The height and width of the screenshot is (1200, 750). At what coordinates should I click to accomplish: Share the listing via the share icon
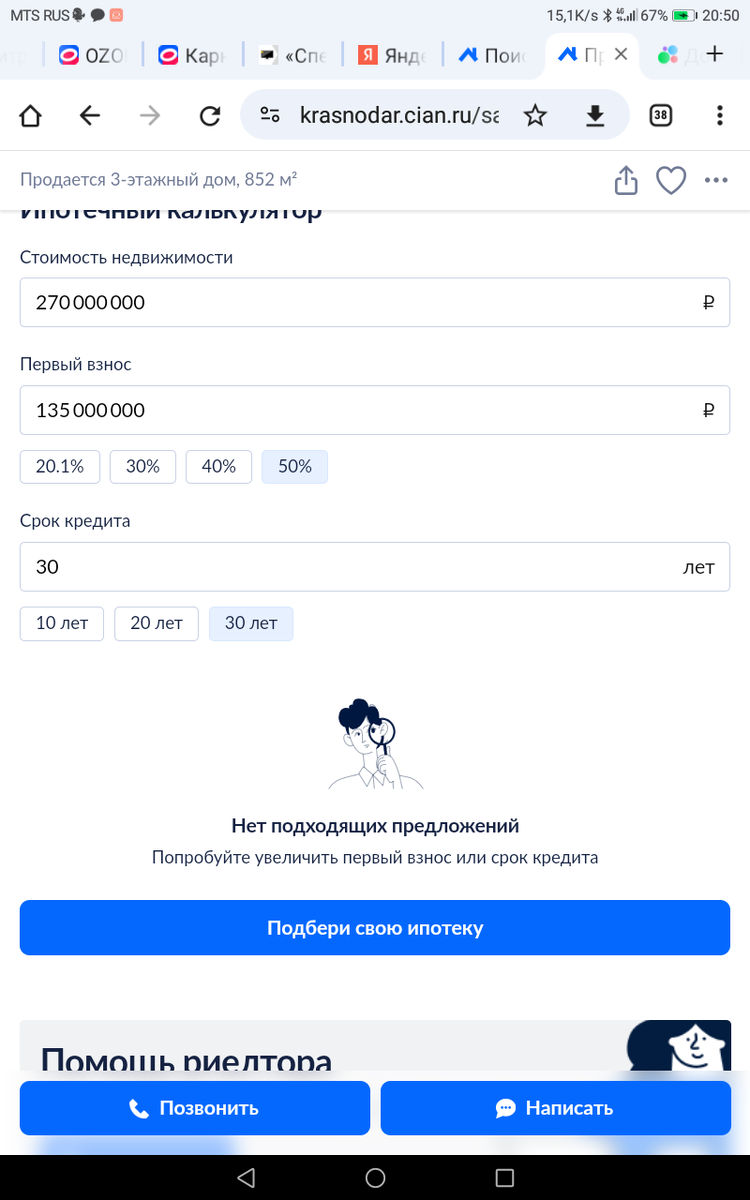pyautogui.click(x=626, y=180)
